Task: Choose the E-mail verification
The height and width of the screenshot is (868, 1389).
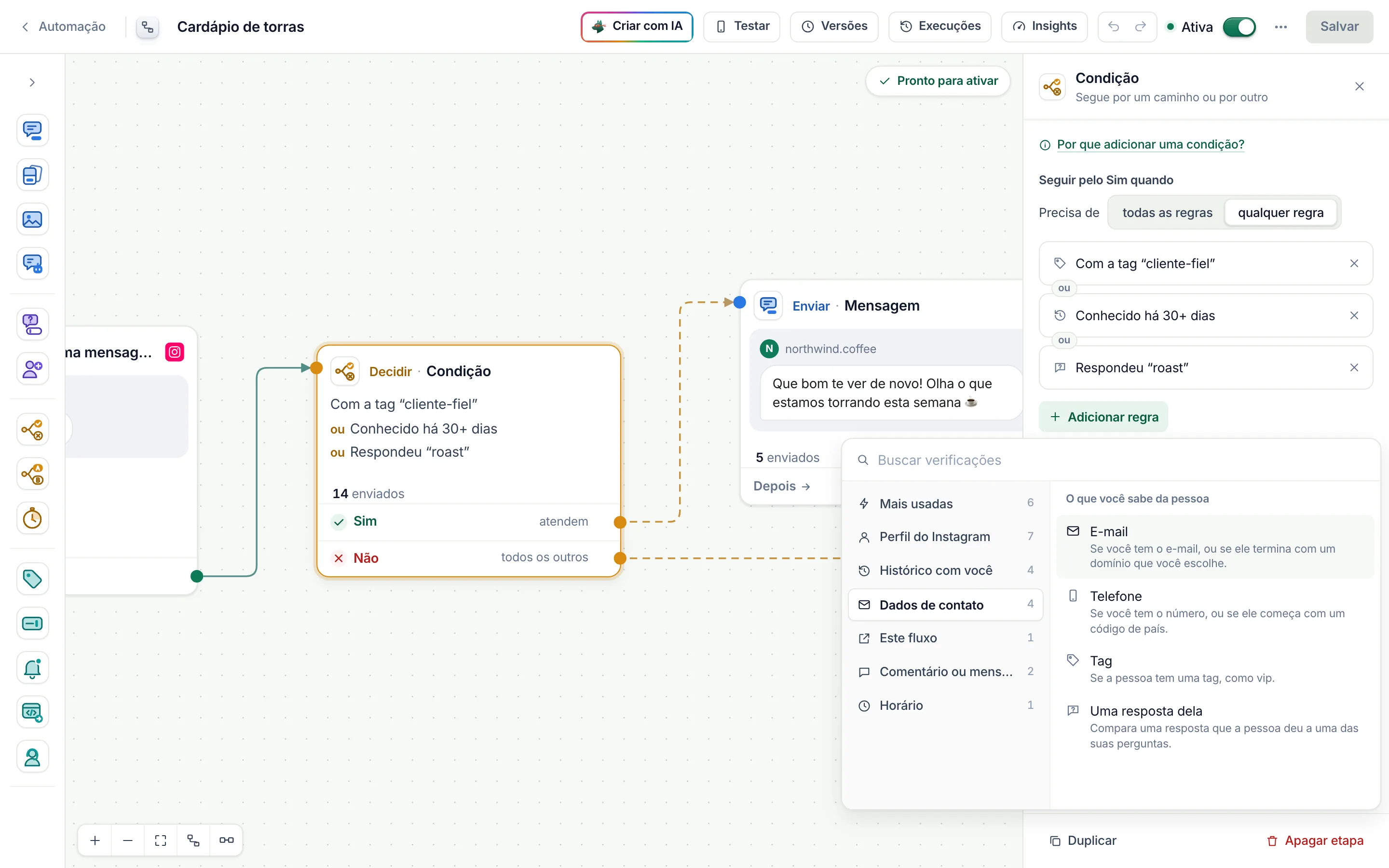Action: [1214, 546]
